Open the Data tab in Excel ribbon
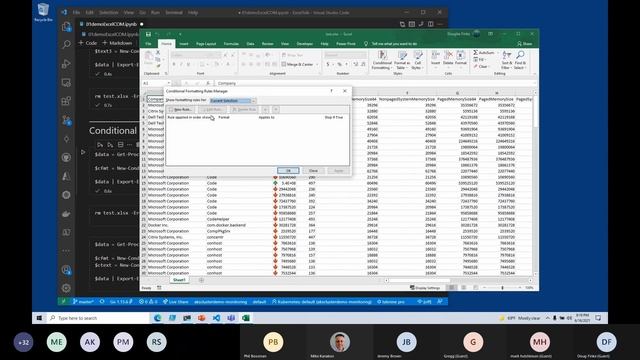640x360 pixels. pyautogui.click(x=250, y=44)
